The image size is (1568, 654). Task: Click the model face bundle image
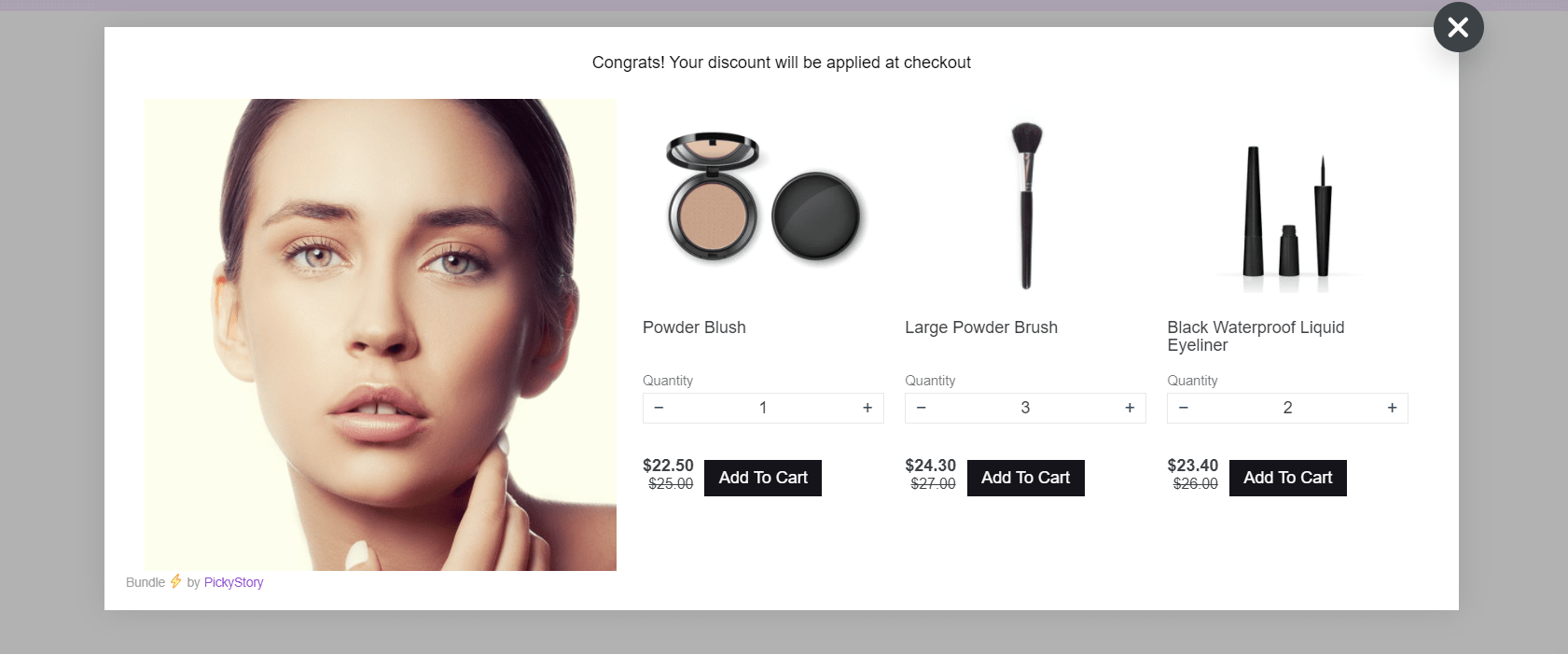point(381,335)
